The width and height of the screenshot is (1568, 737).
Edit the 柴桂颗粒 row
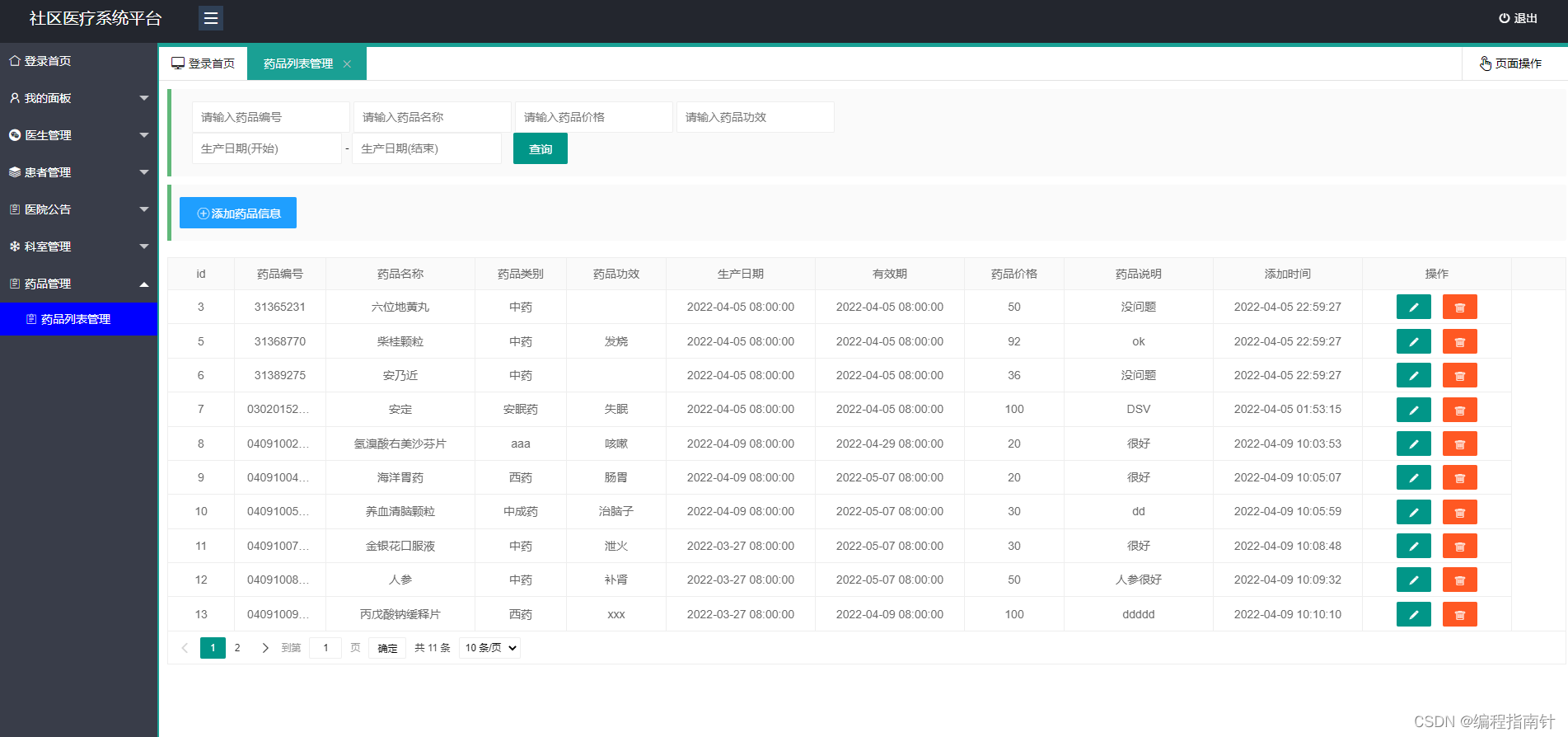(1413, 341)
